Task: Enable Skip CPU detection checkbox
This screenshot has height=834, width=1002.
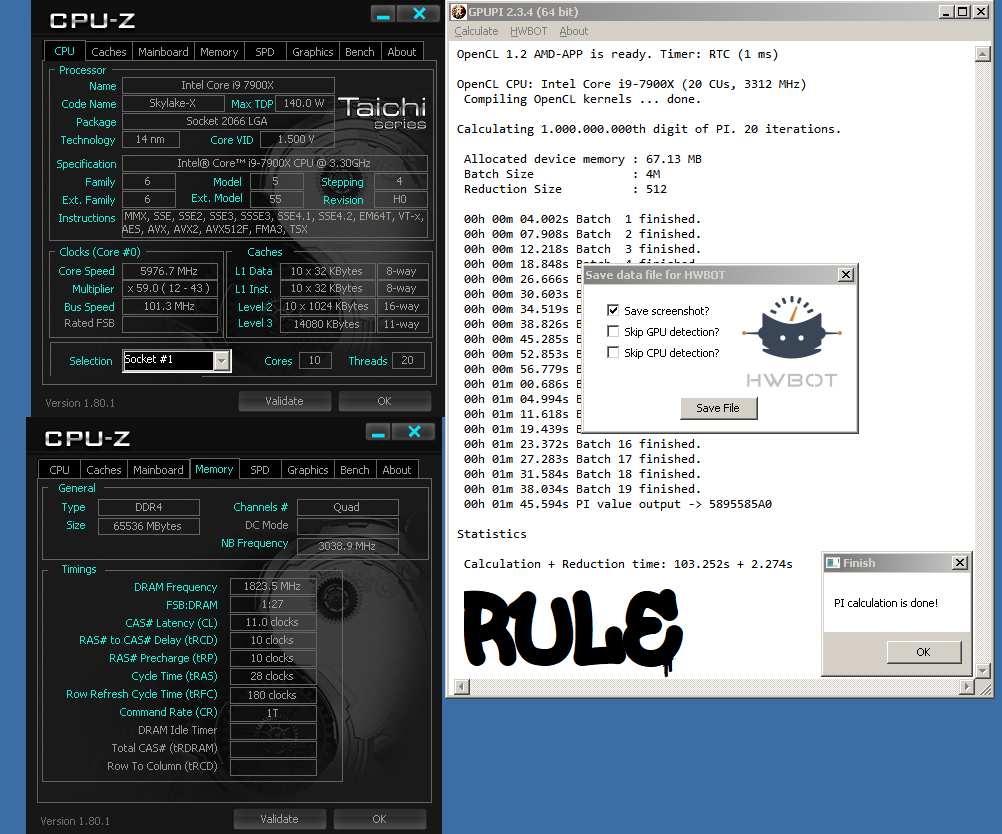Action: (613, 353)
